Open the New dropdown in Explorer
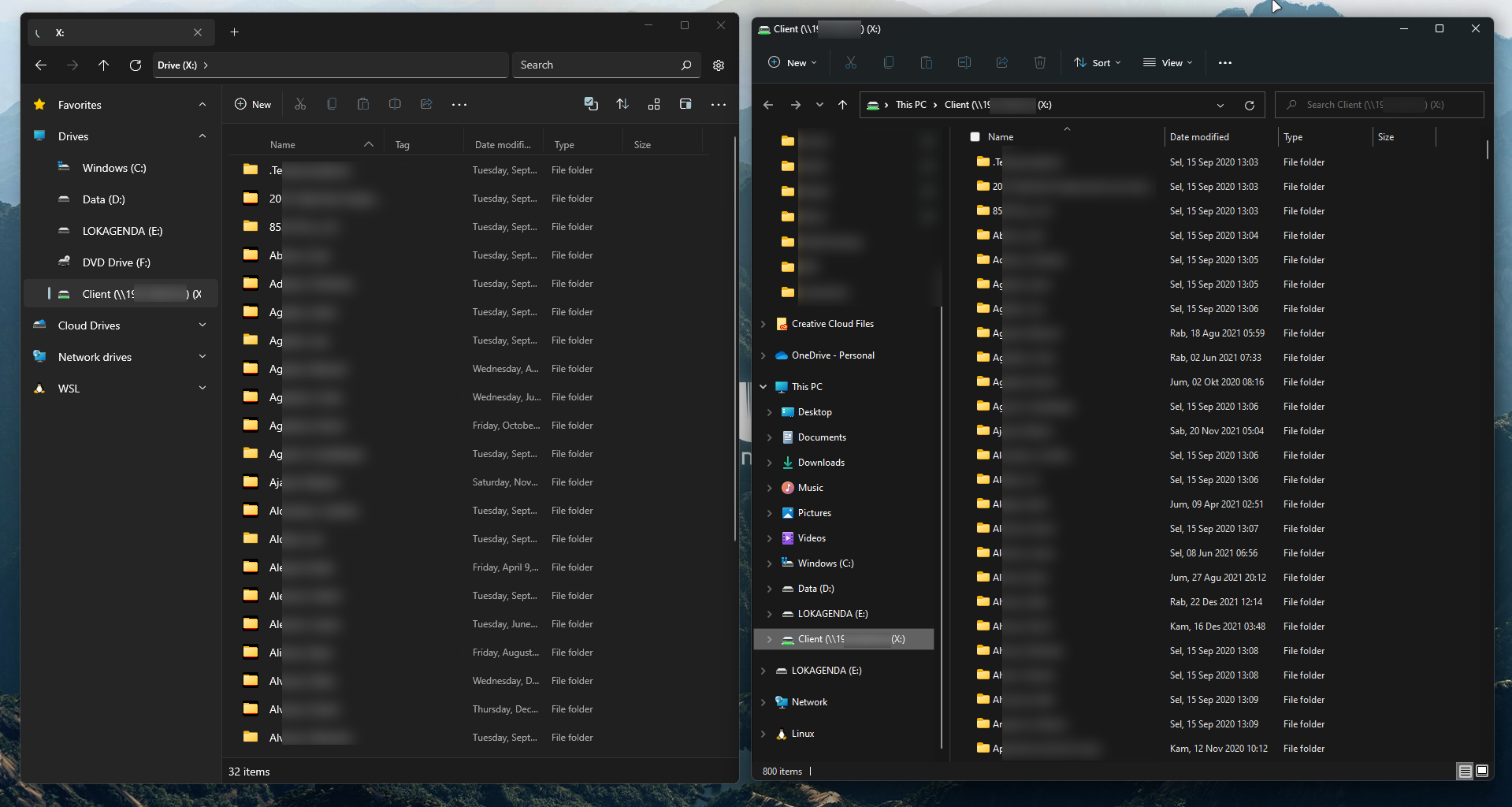The height and width of the screenshot is (807, 1512). click(793, 63)
